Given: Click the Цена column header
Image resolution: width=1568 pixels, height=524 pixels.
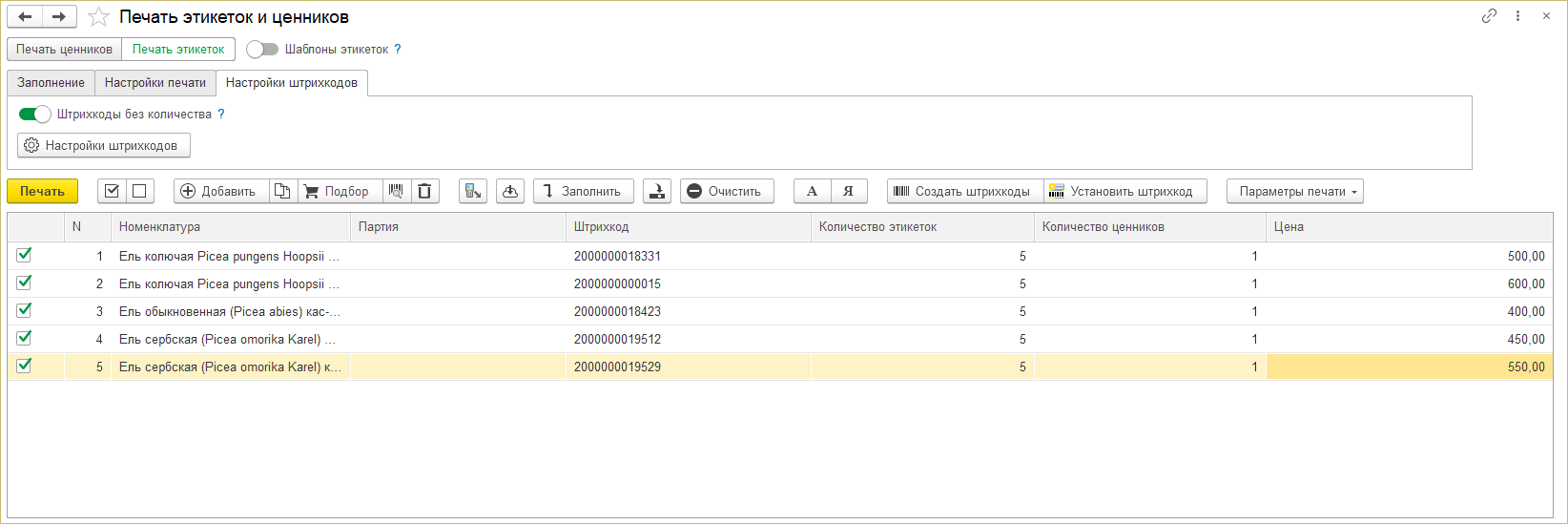Looking at the screenshot, I should pyautogui.click(x=1410, y=227).
